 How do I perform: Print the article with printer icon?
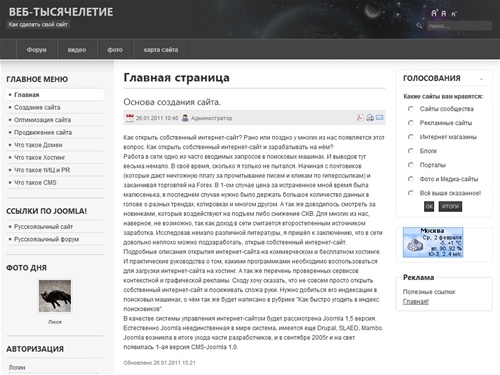370,117
